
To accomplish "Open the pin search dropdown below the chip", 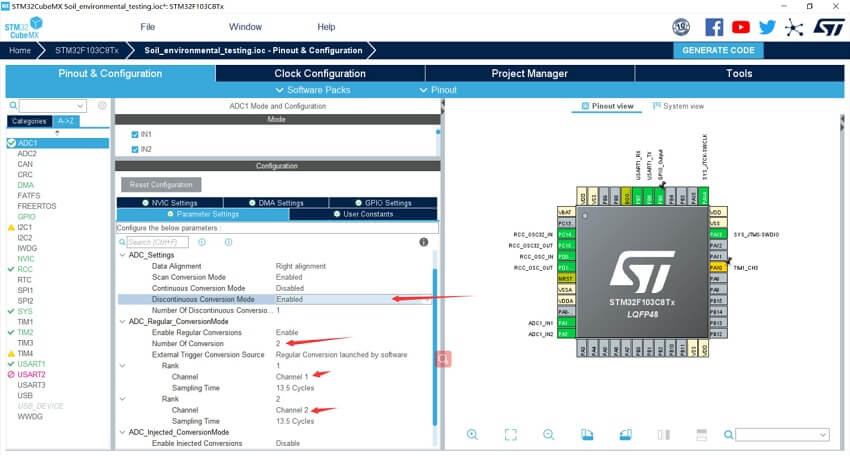I will tap(782, 434).
